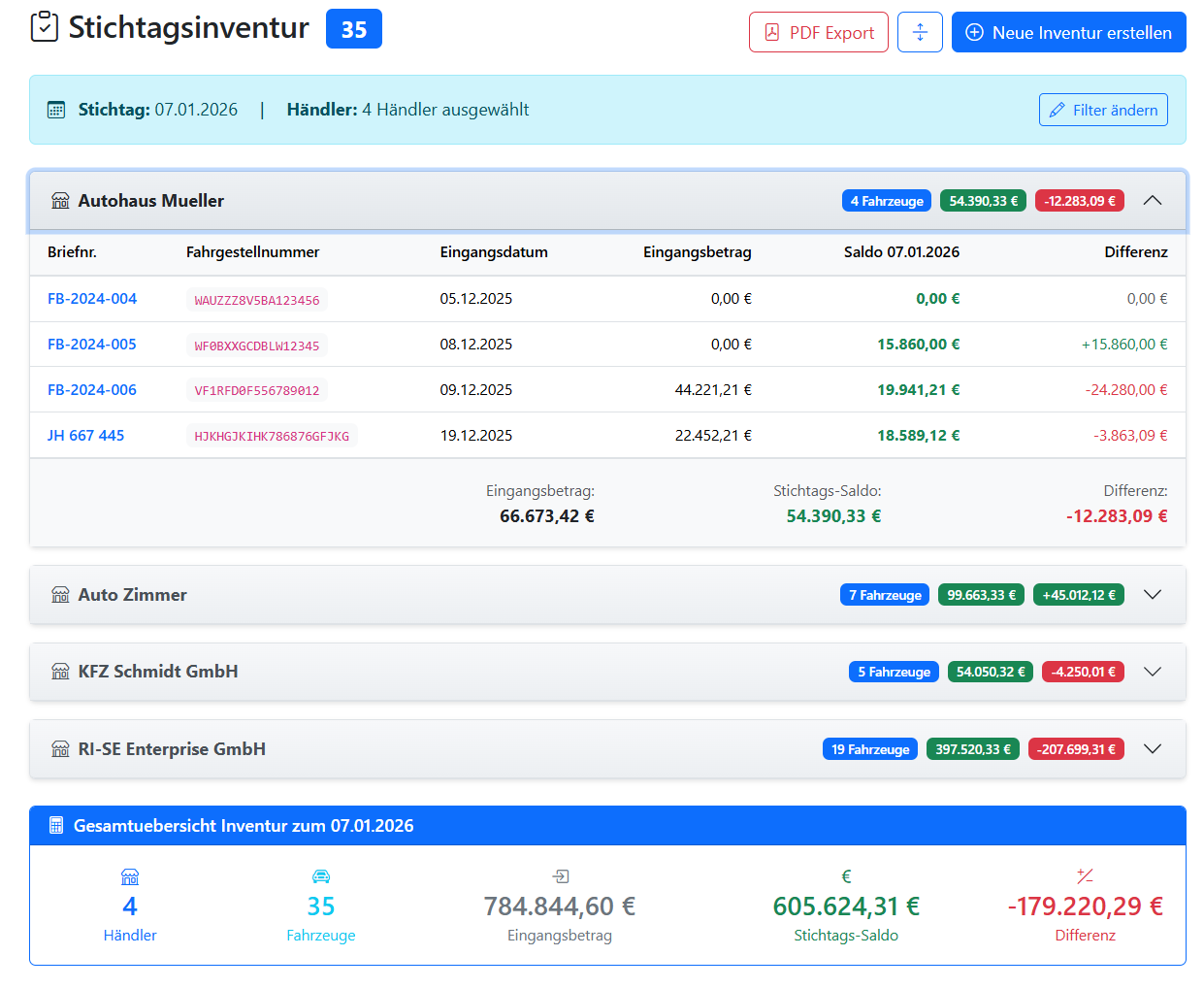Click chassis number VF1RFD0F556789012

[257, 391]
